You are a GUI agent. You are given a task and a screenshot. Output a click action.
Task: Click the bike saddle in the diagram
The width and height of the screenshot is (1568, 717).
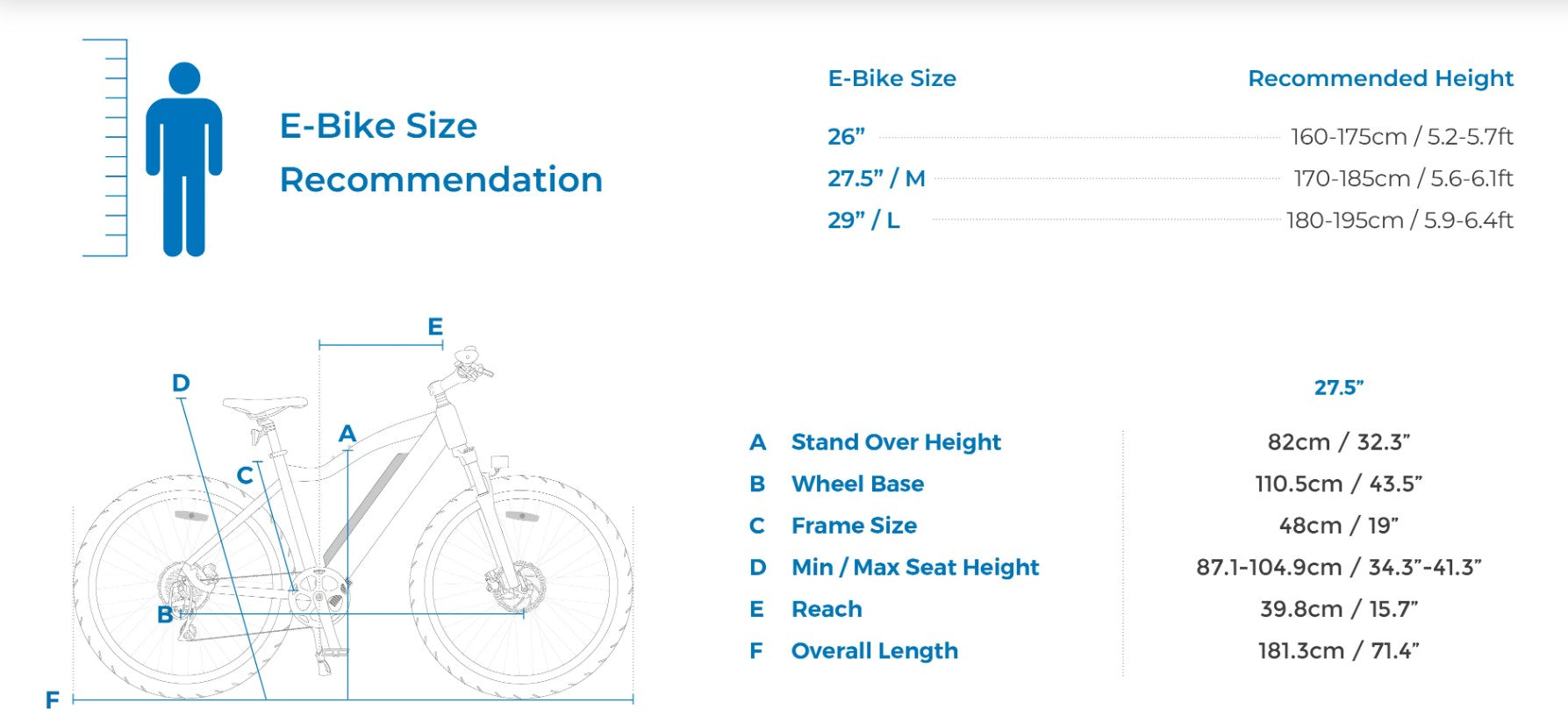264,405
